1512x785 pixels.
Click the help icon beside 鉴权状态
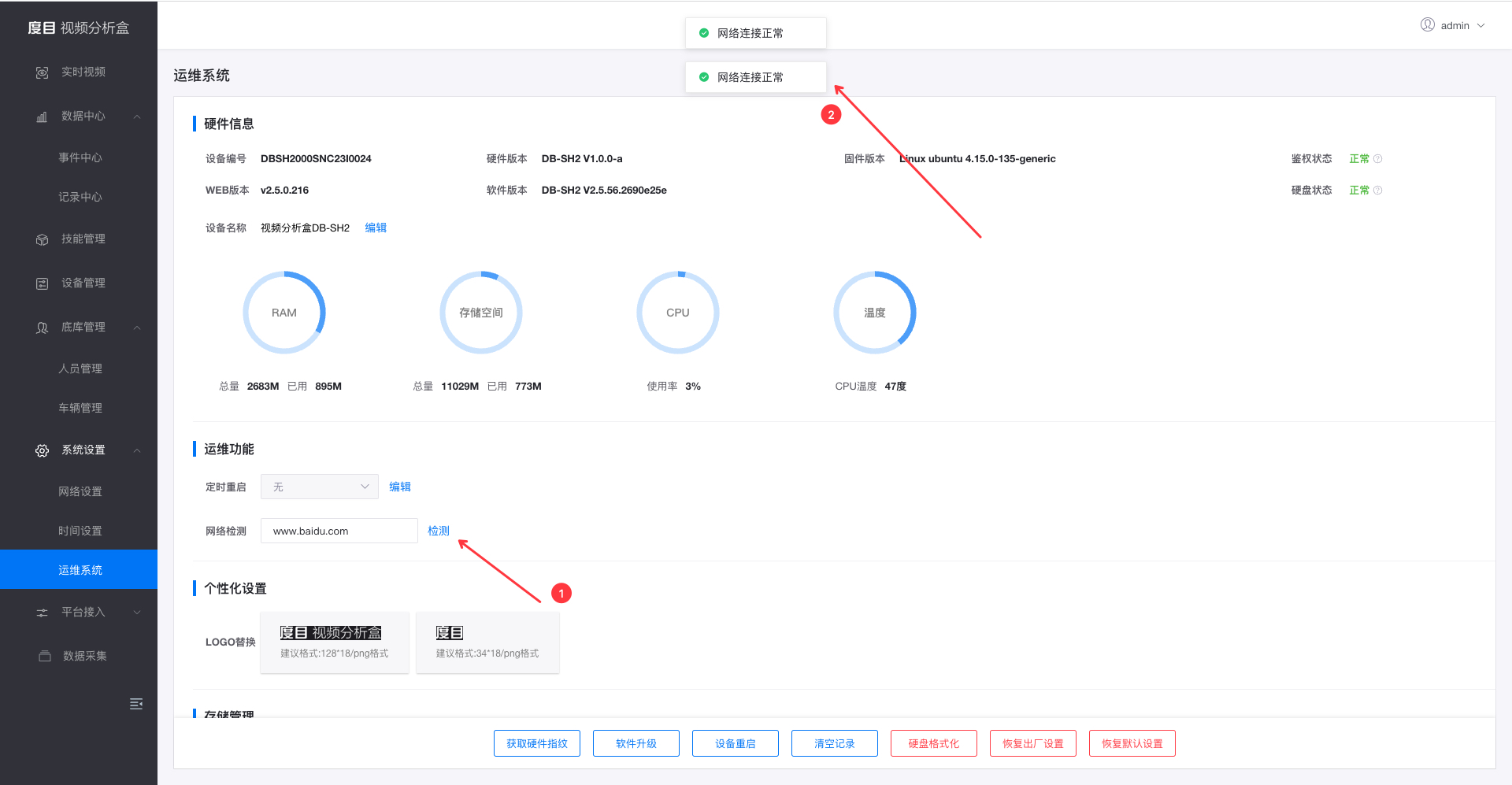[x=1377, y=159]
